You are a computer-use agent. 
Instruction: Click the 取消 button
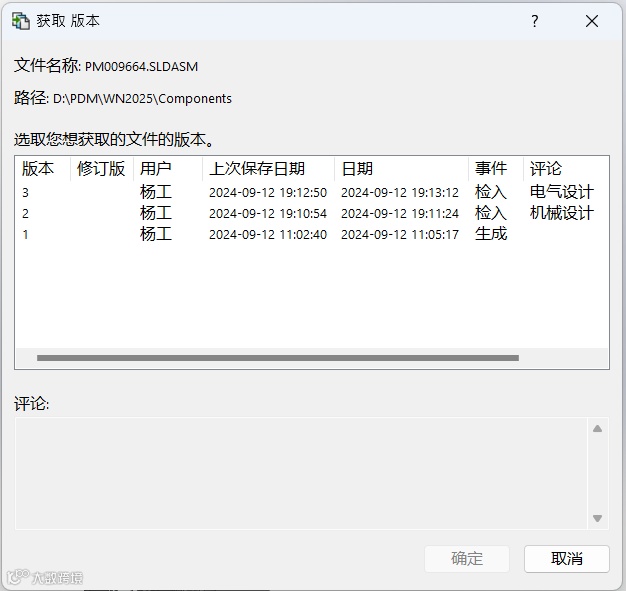coord(567,558)
